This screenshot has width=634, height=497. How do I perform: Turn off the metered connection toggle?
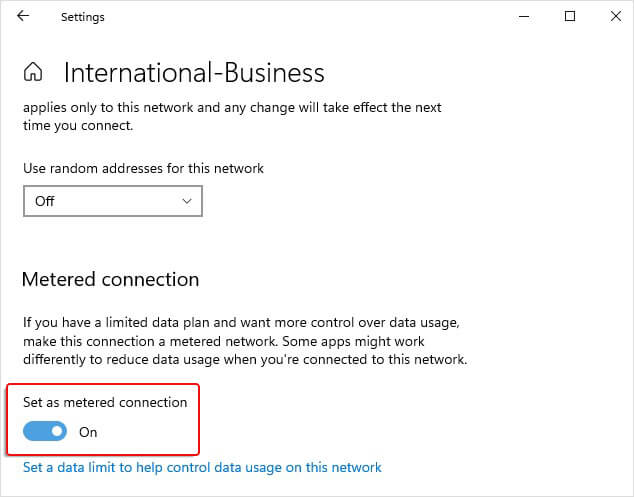point(45,432)
